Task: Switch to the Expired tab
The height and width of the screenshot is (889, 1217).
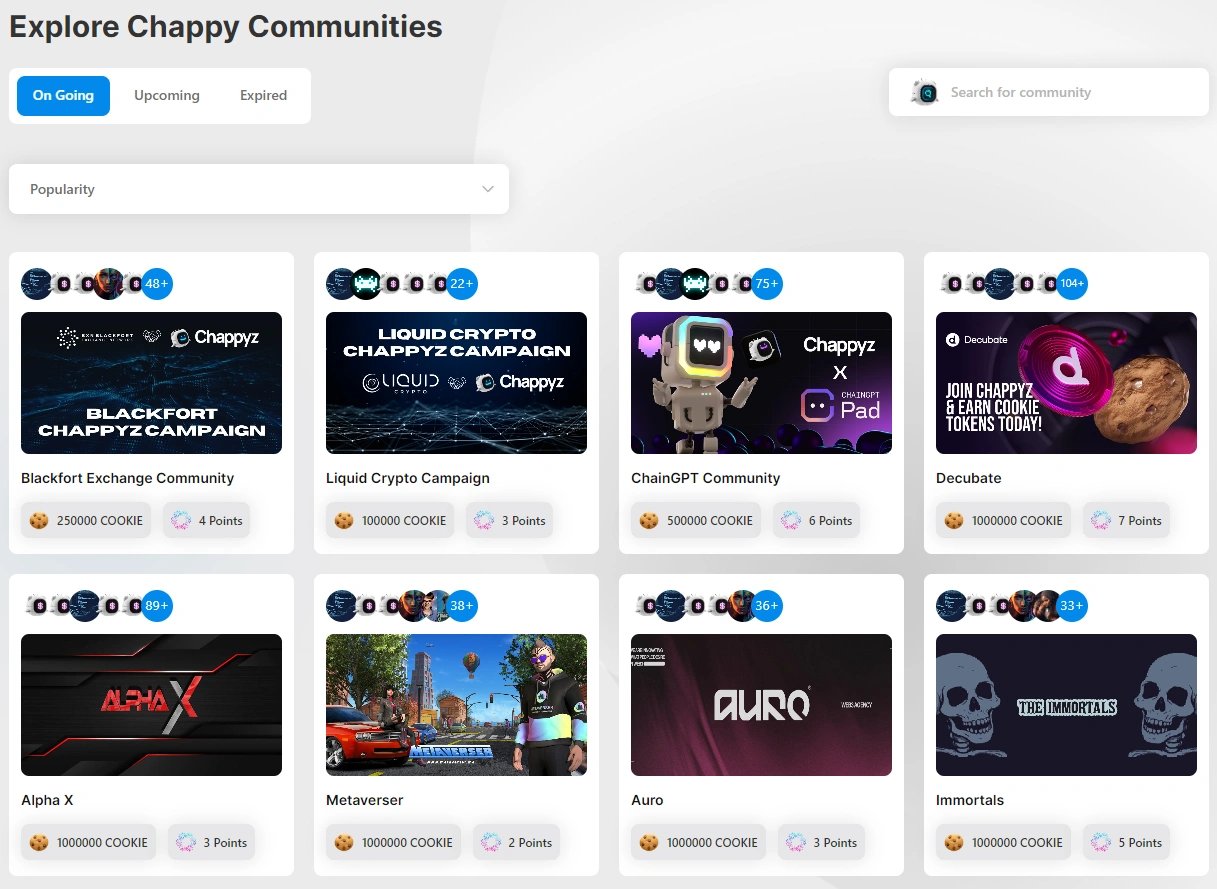Action: point(263,96)
